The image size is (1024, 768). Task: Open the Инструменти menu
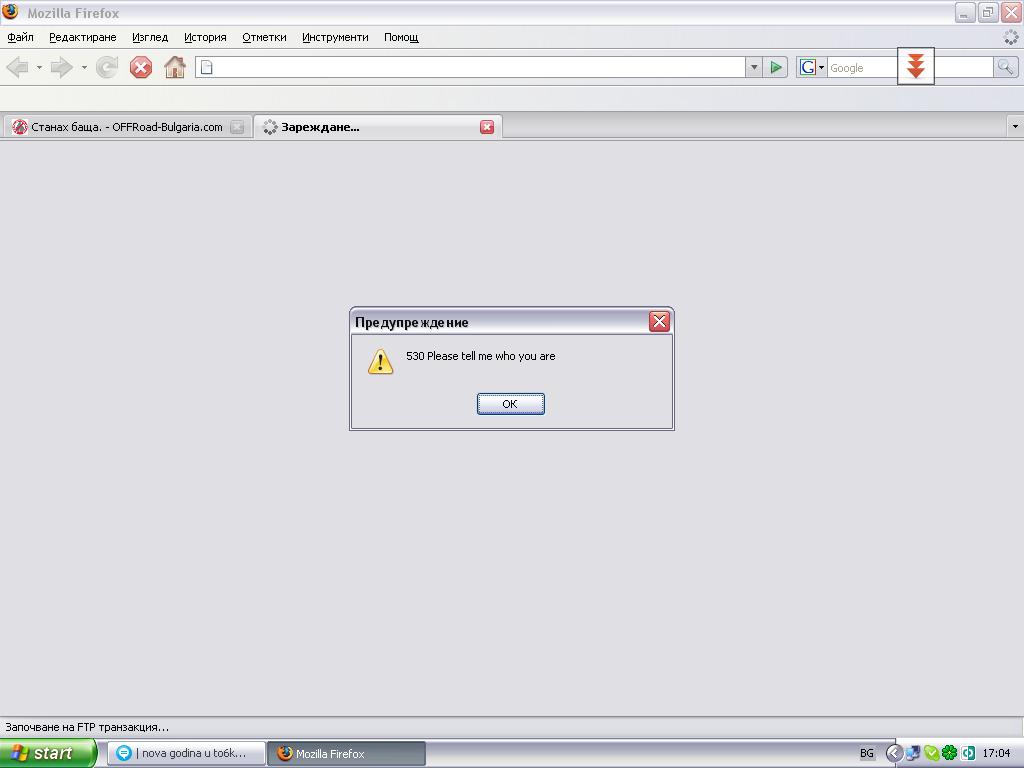click(x=335, y=37)
